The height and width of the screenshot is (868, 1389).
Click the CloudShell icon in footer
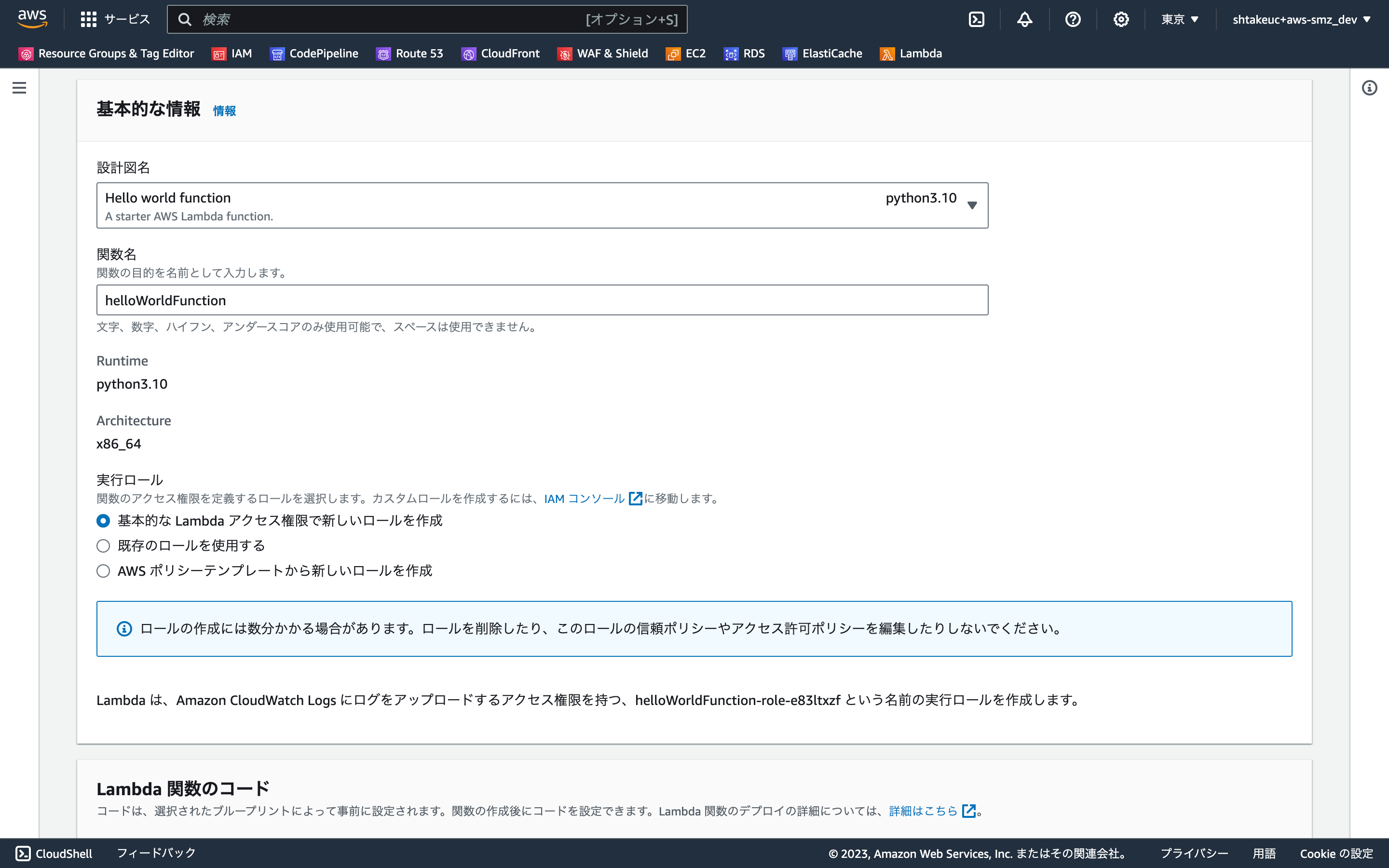point(23,854)
